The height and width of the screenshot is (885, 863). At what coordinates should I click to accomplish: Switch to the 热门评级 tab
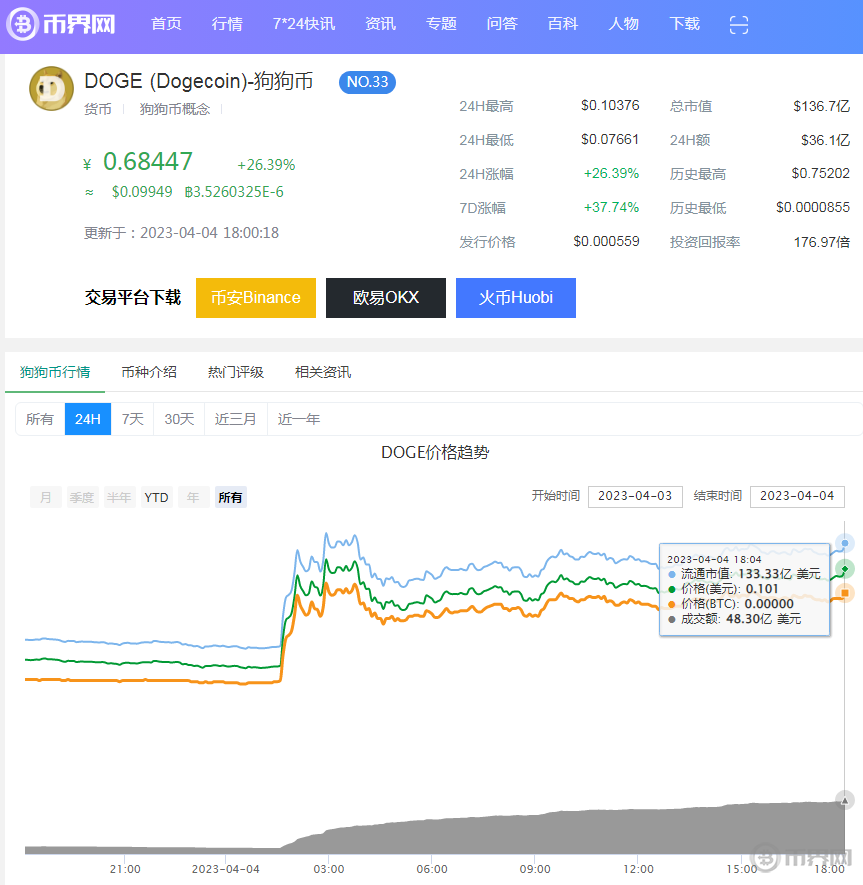pyautogui.click(x=236, y=373)
